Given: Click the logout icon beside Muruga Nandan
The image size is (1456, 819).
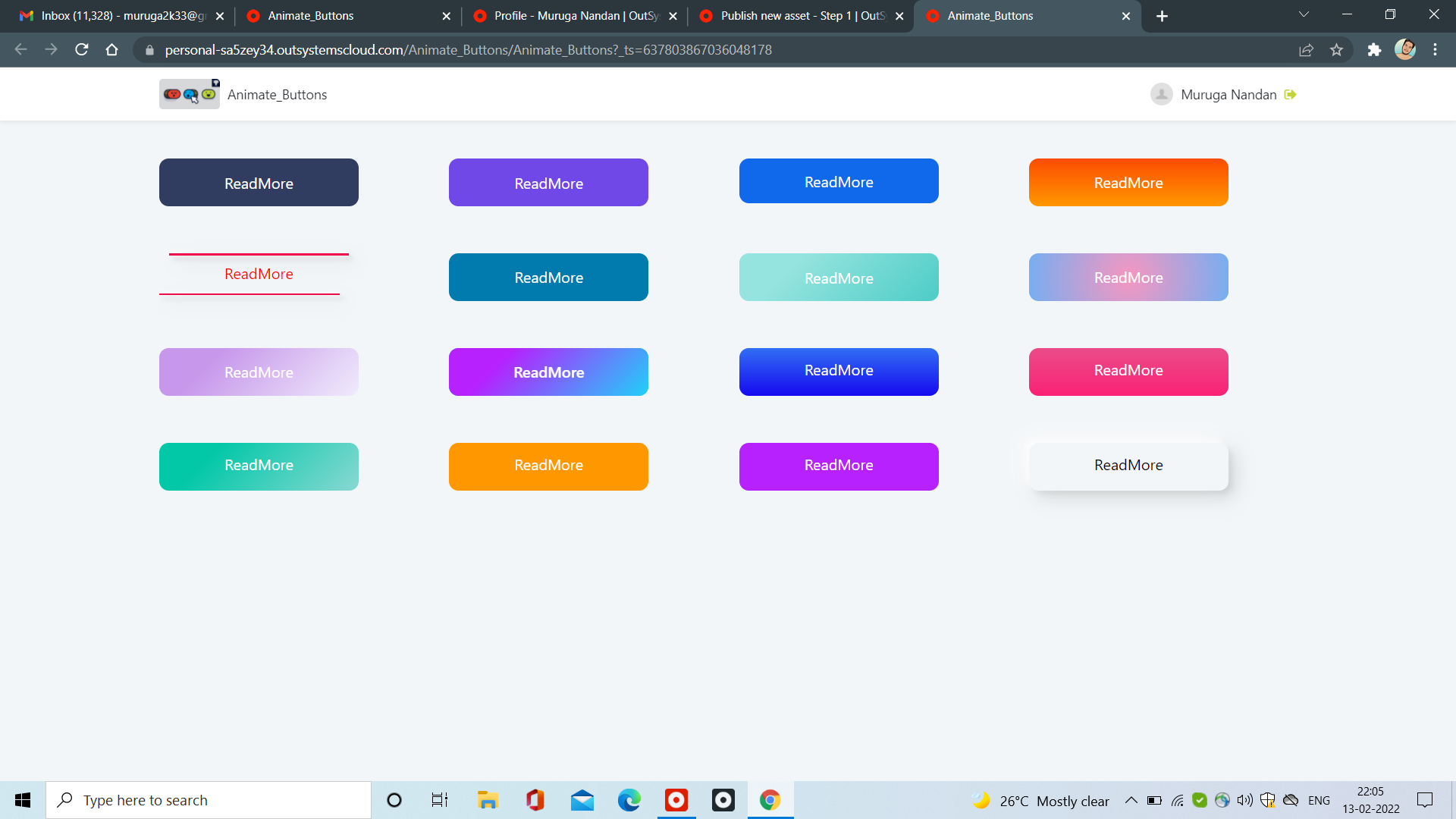Looking at the screenshot, I should (1290, 95).
